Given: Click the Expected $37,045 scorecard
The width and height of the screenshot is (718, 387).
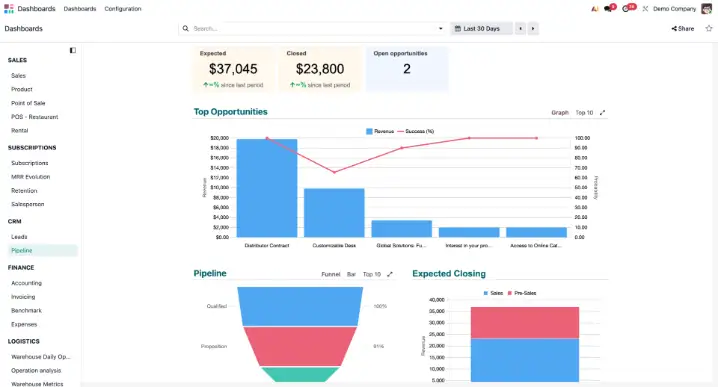Looking at the screenshot, I should (233, 69).
